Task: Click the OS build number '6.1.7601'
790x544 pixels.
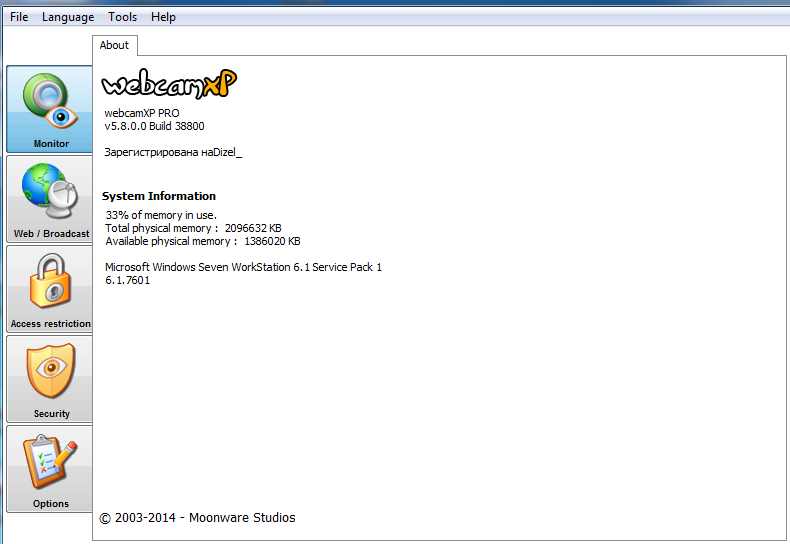Action: click(x=127, y=280)
